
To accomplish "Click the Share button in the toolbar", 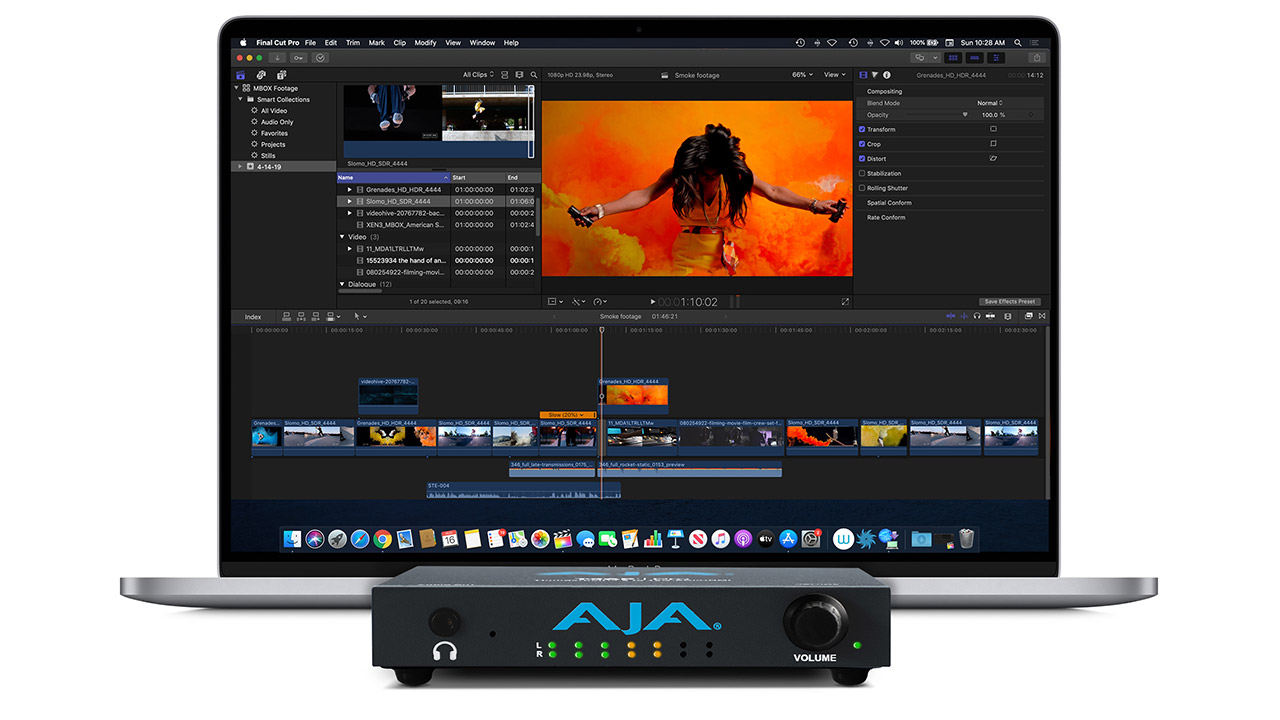I will [x=1038, y=58].
